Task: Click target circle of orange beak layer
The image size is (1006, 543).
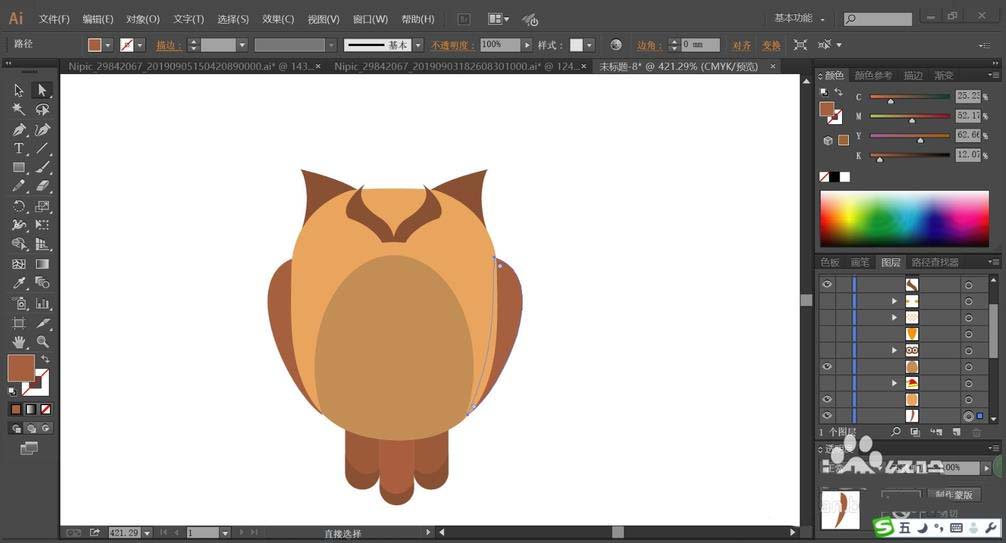Action: [969, 334]
